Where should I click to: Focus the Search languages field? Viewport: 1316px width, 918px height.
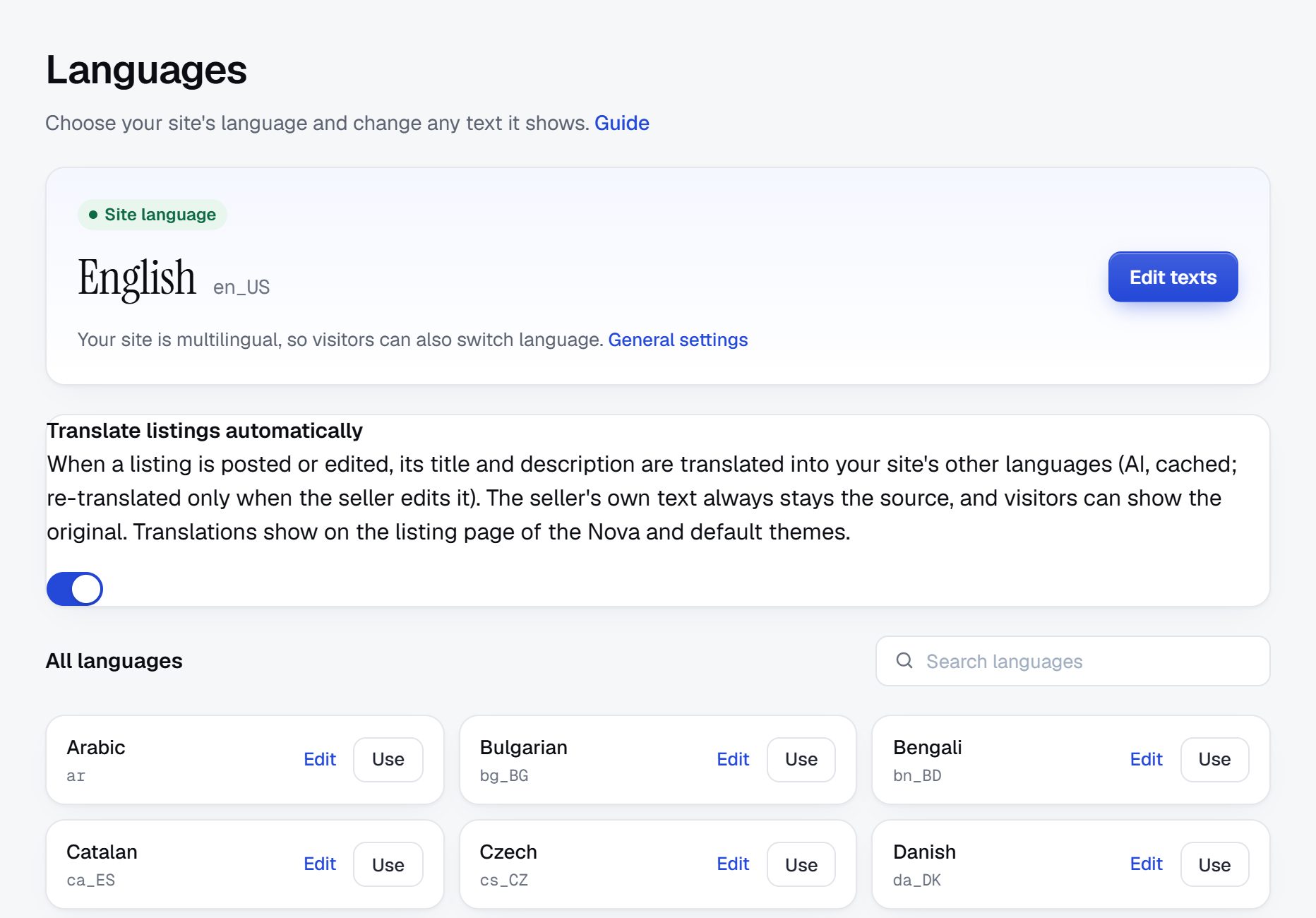click(x=1072, y=661)
